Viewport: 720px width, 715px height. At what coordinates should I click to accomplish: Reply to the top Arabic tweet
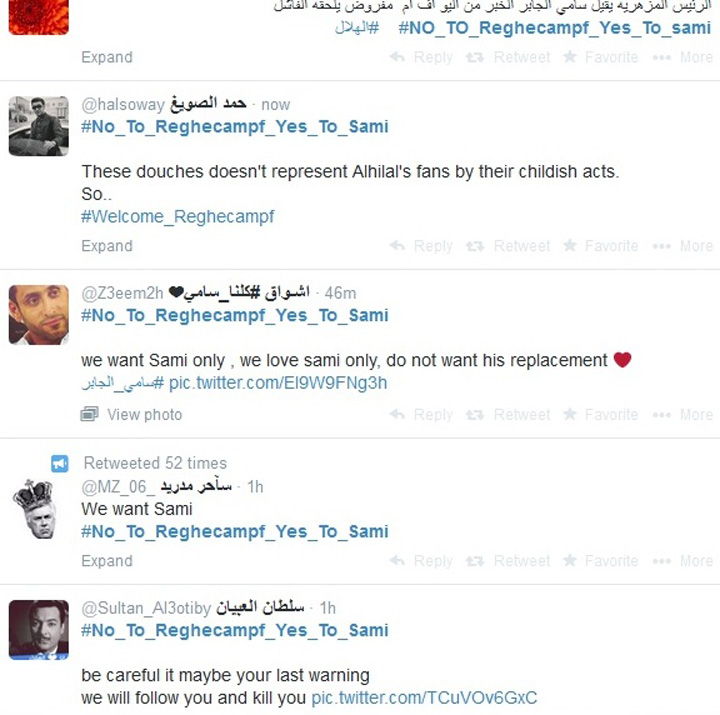click(x=421, y=57)
